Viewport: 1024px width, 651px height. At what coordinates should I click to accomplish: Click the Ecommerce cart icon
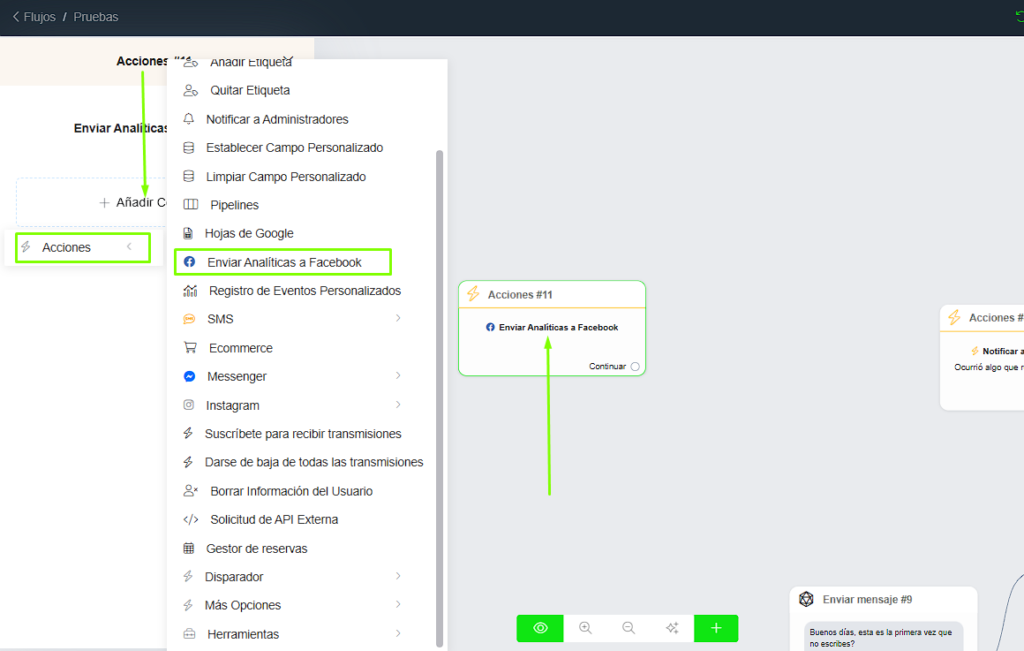coord(190,348)
